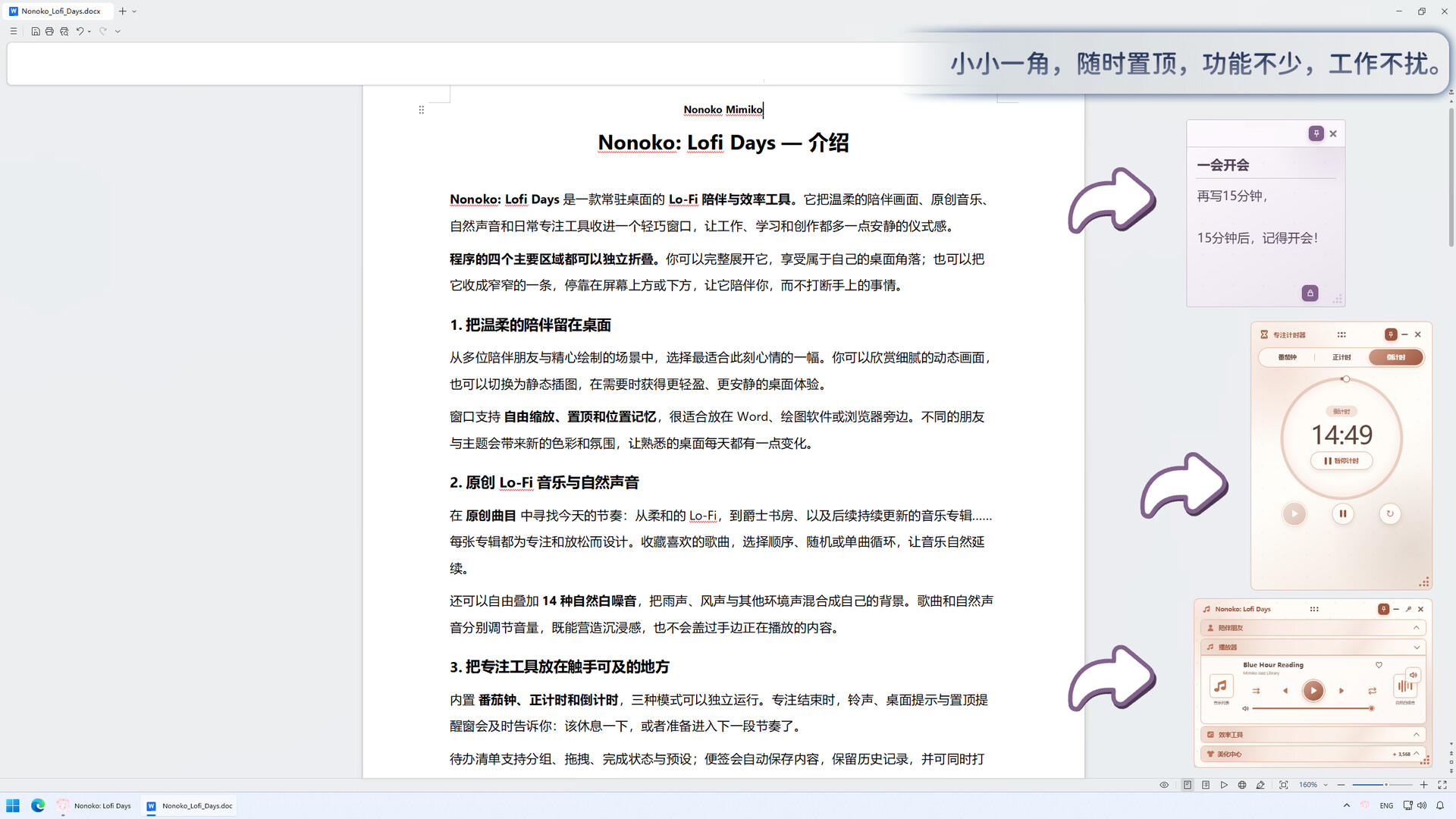Viewport: 1456px width, 819px height.
Task: Minimize the focus timer window
Action: tap(1404, 334)
